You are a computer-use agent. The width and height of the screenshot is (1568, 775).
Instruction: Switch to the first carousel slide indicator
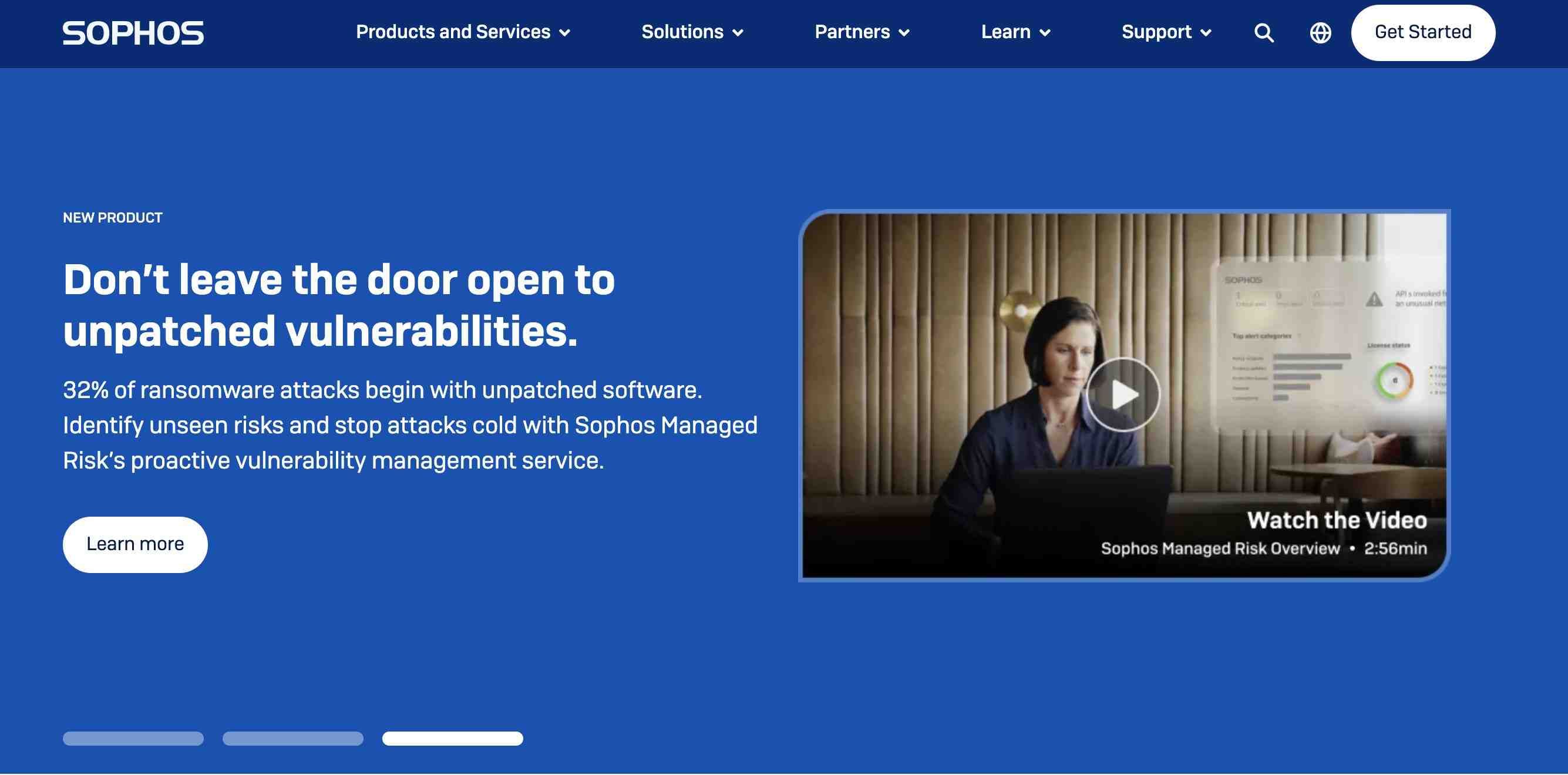133,739
